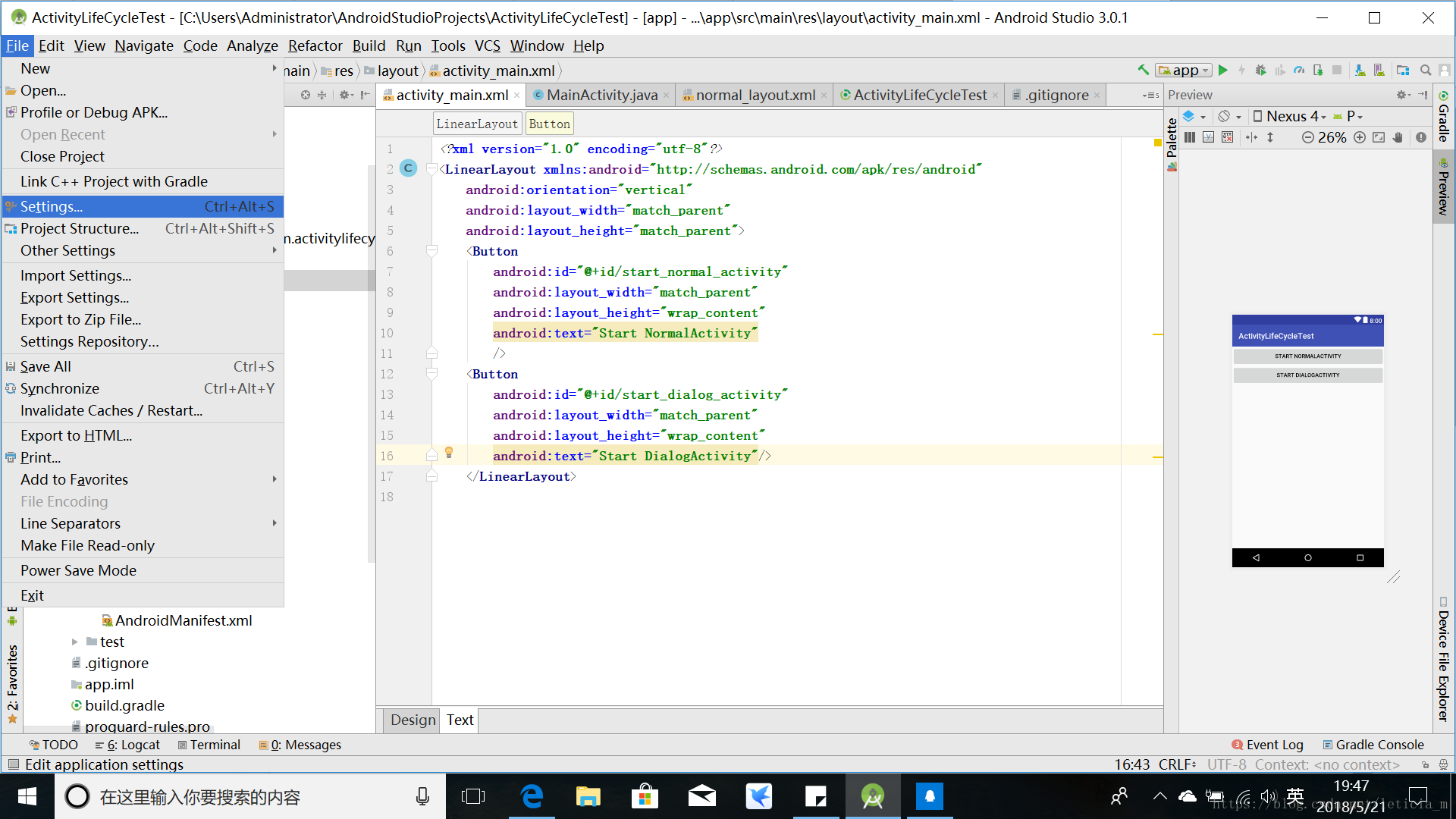Image resolution: width=1456 pixels, height=819 pixels.
Task: Click the Collapse All icon in project pane
Action: pos(322,95)
